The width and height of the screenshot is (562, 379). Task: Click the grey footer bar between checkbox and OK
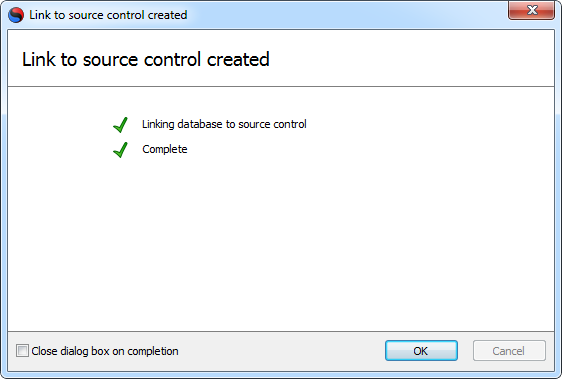[x=281, y=351]
